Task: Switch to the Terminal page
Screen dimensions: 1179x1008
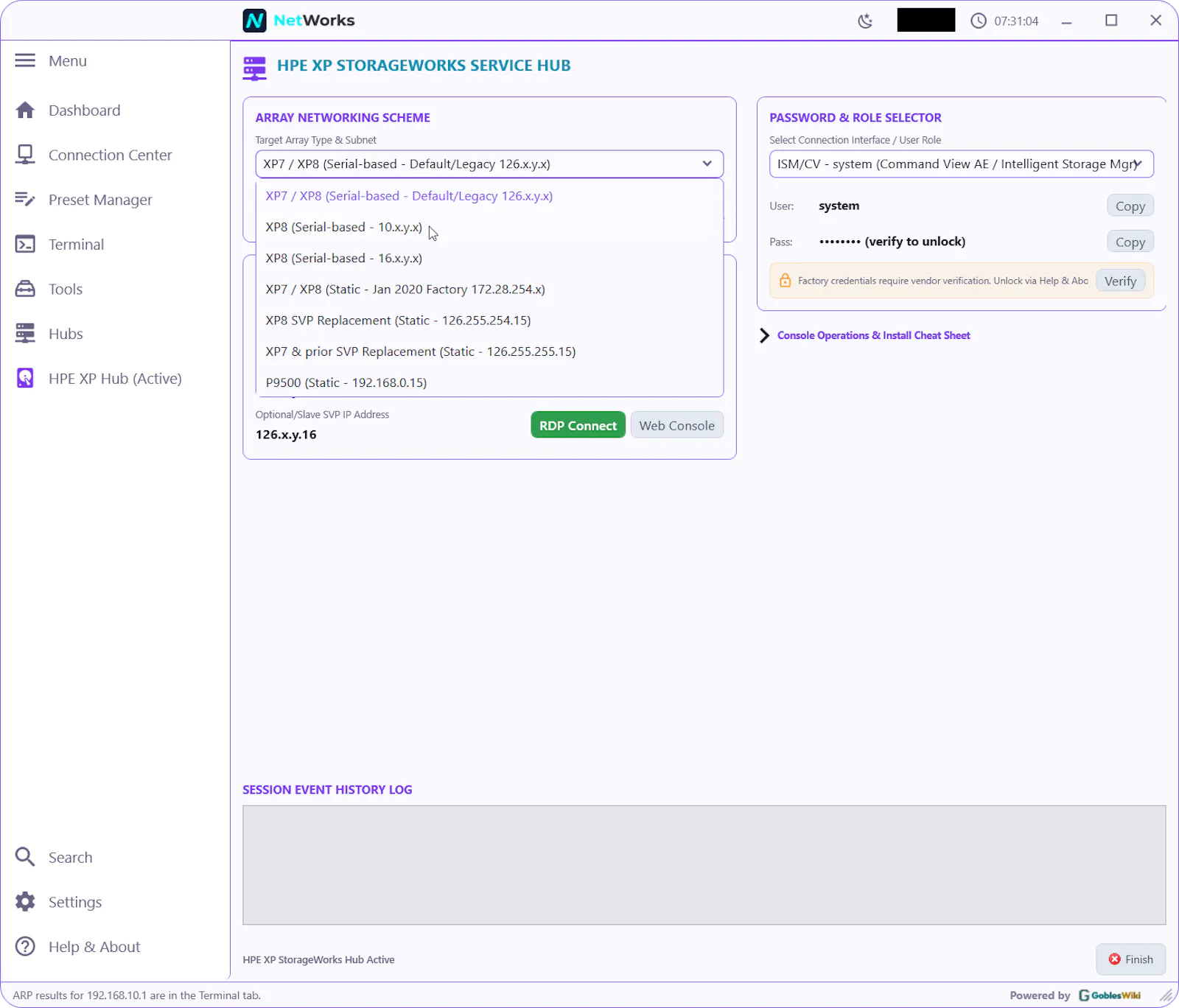Action: click(x=76, y=244)
